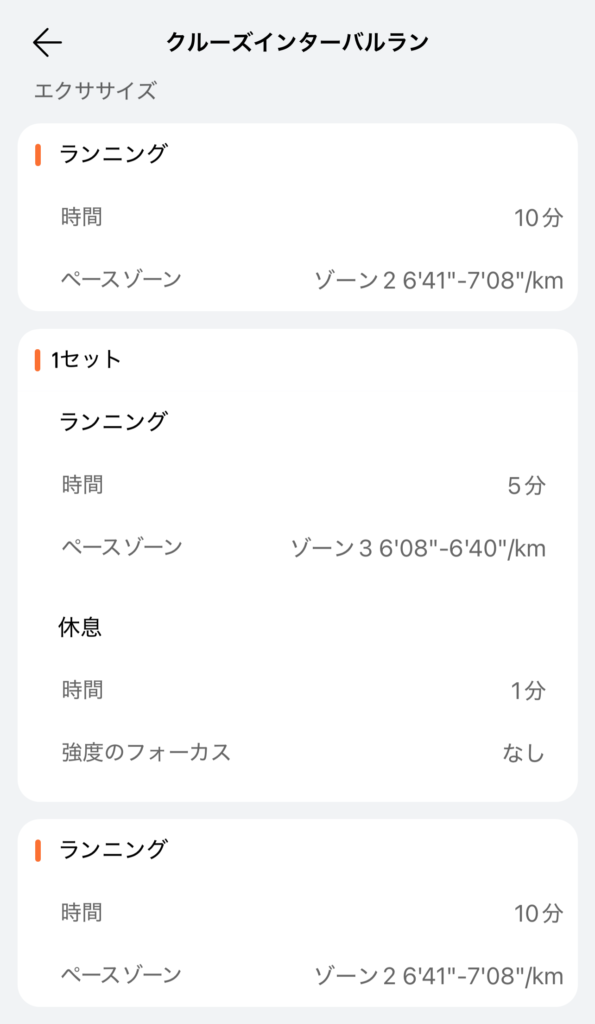Screen dimensions: 595x1024
Task: Tap the orange marker beside first ランニング
Action: (38, 155)
